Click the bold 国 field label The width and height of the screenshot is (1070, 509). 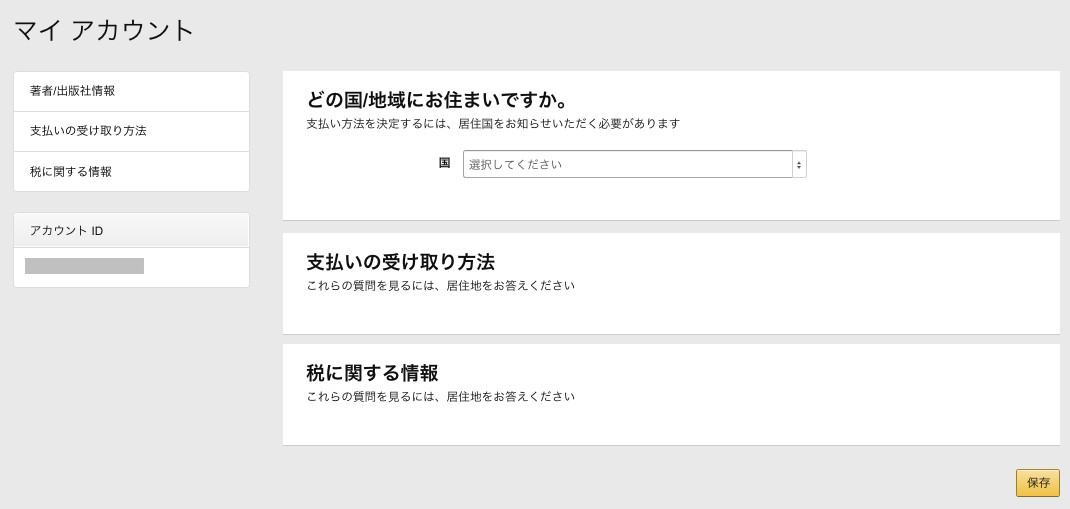coord(444,162)
